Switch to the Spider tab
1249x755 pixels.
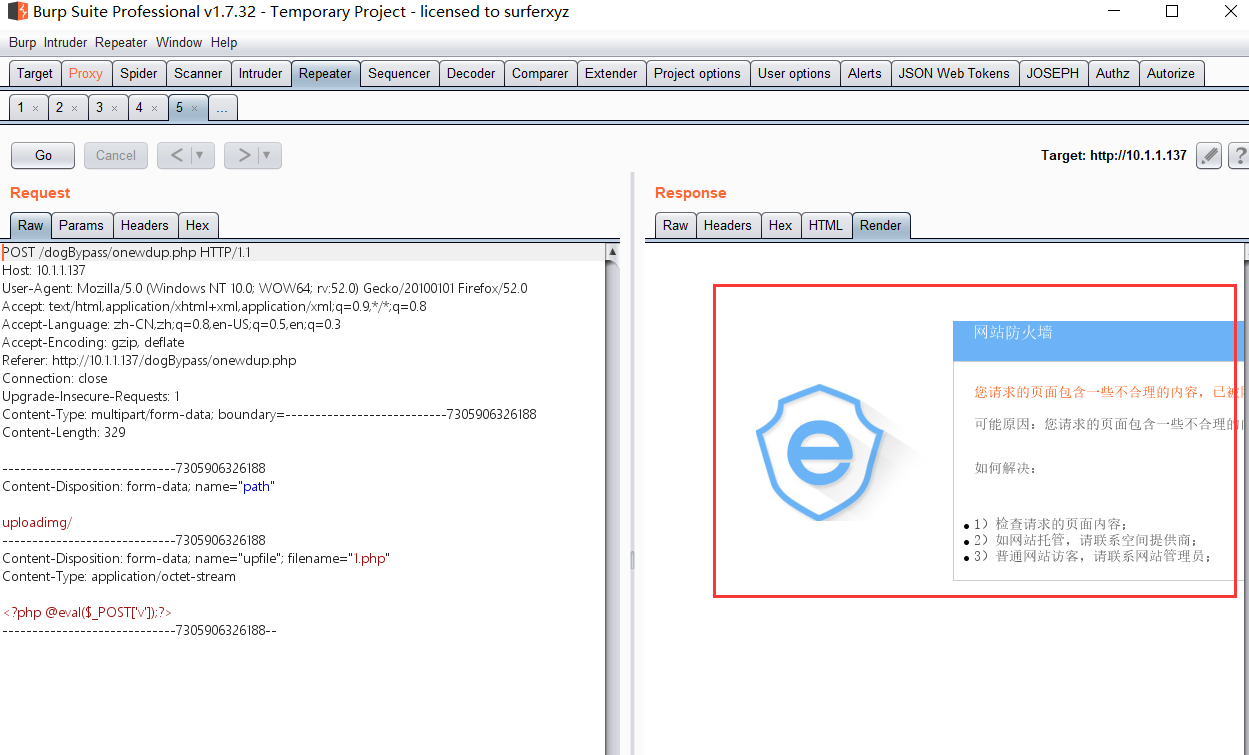tap(139, 73)
